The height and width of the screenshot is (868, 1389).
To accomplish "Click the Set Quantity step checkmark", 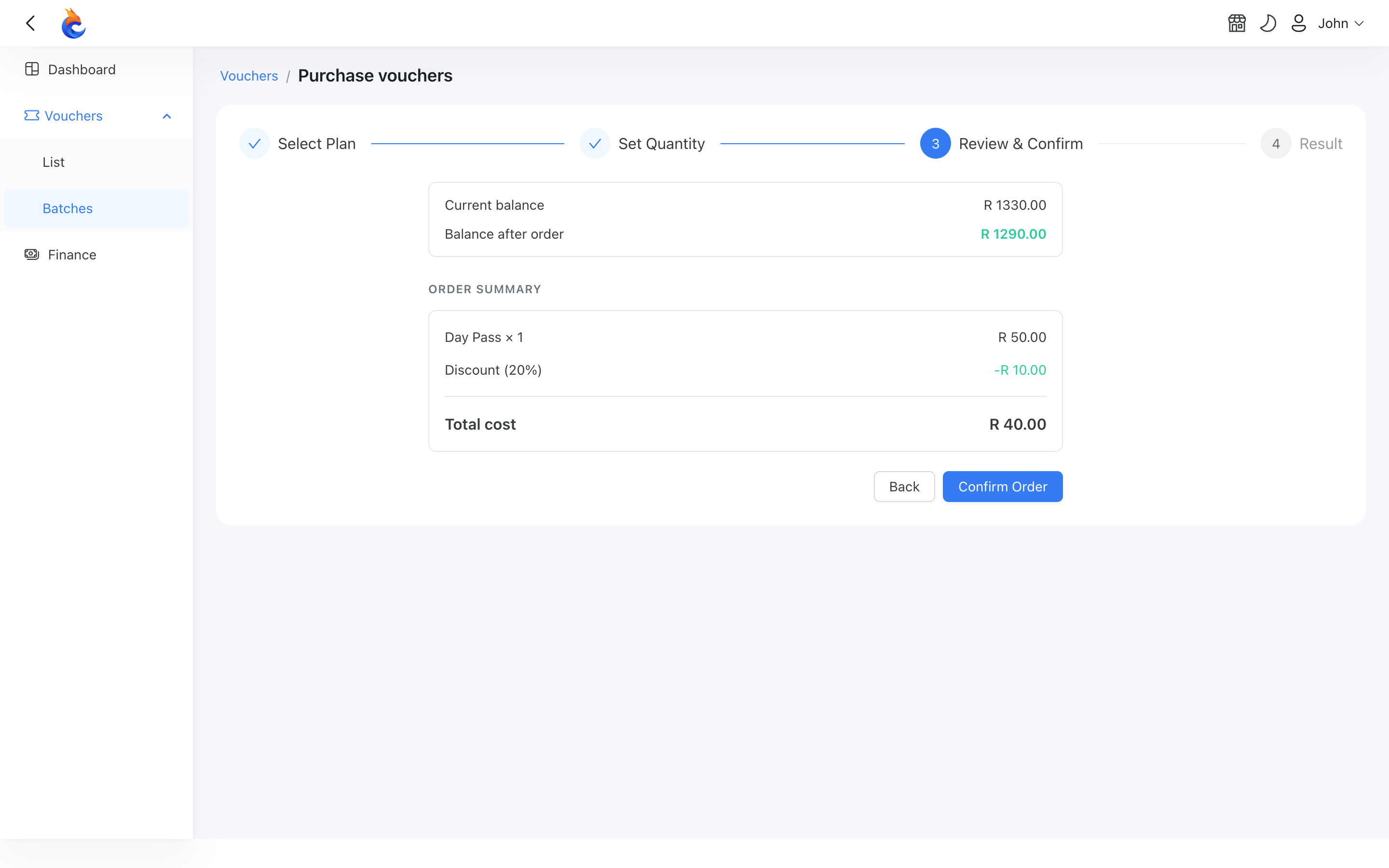I will [x=595, y=144].
